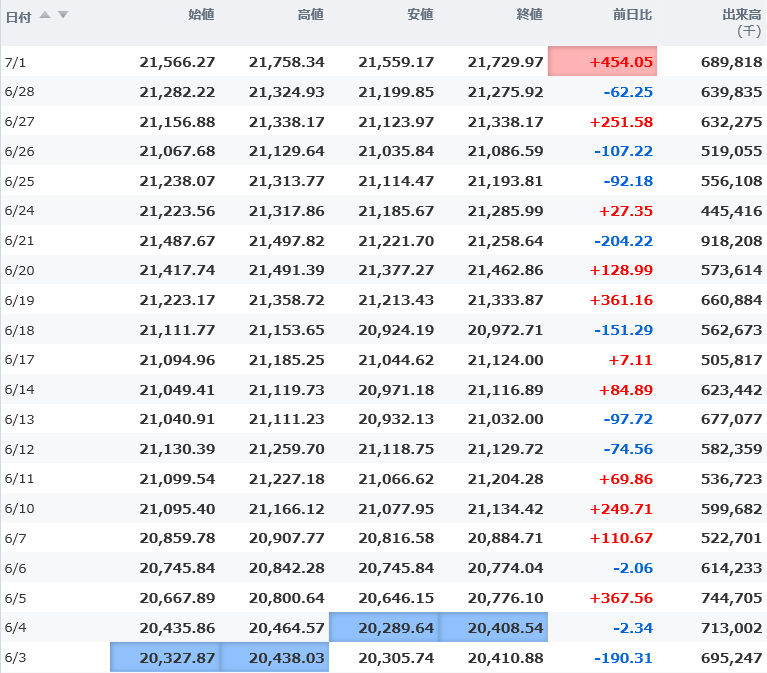The height and width of the screenshot is (673, 767).
Task: Click the 6/3 date cell
Action: click(x=15, y=658)
